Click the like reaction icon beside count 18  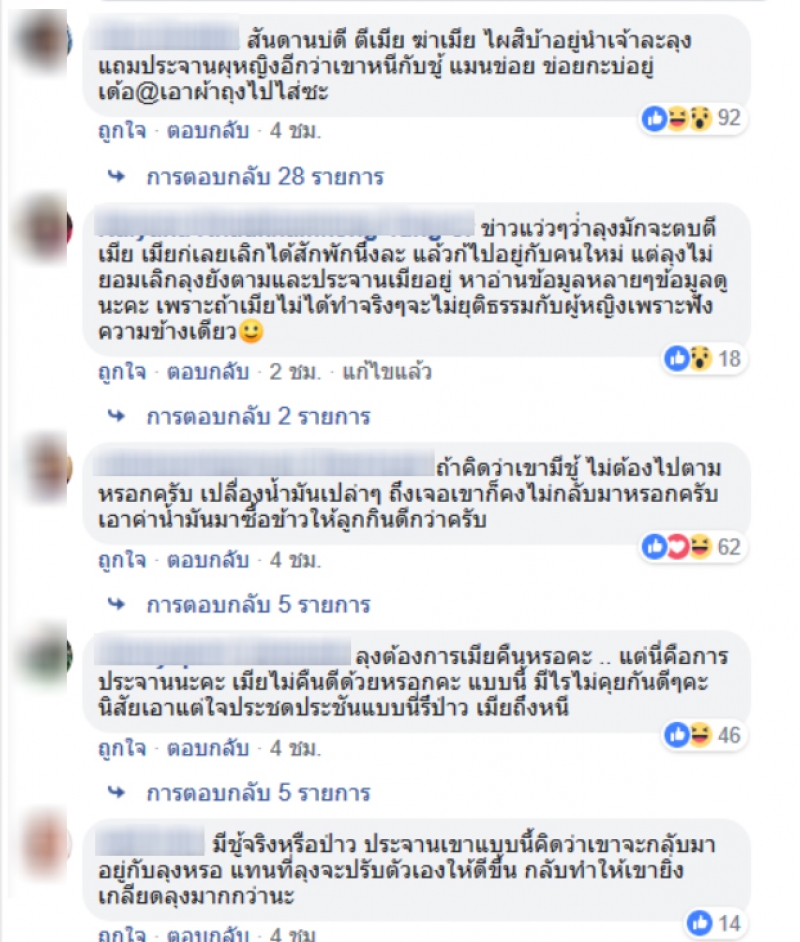[677, 359]
